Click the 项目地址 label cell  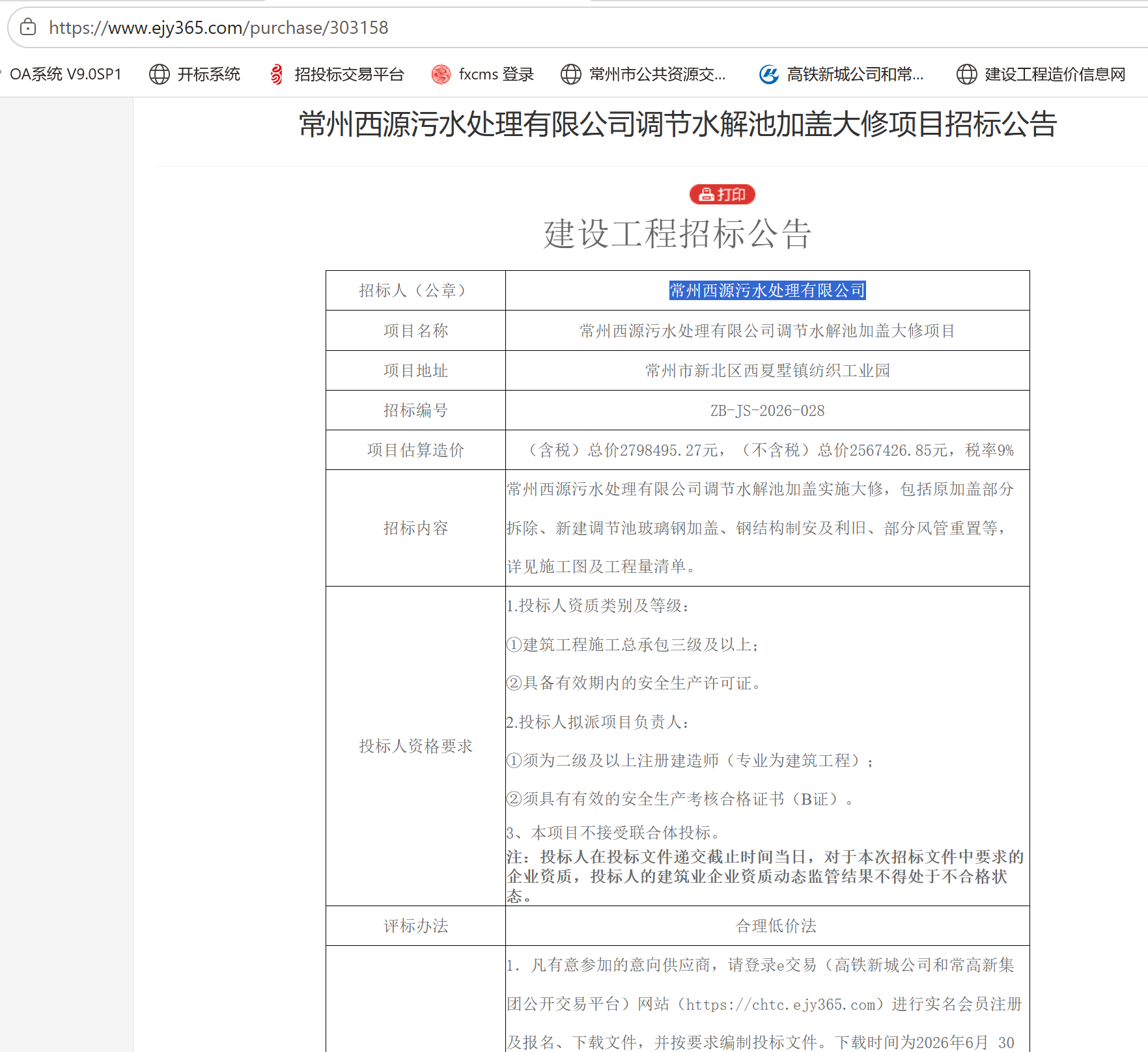tap(415, 370)
